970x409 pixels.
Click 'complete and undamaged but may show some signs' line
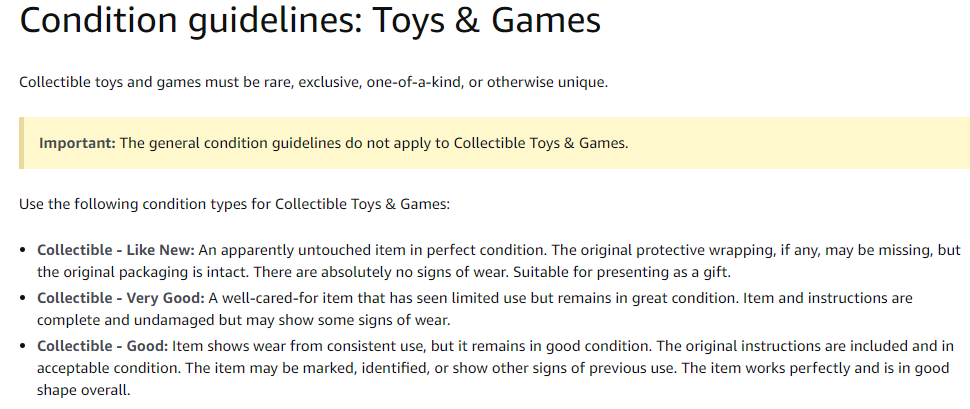coord(244,321)
